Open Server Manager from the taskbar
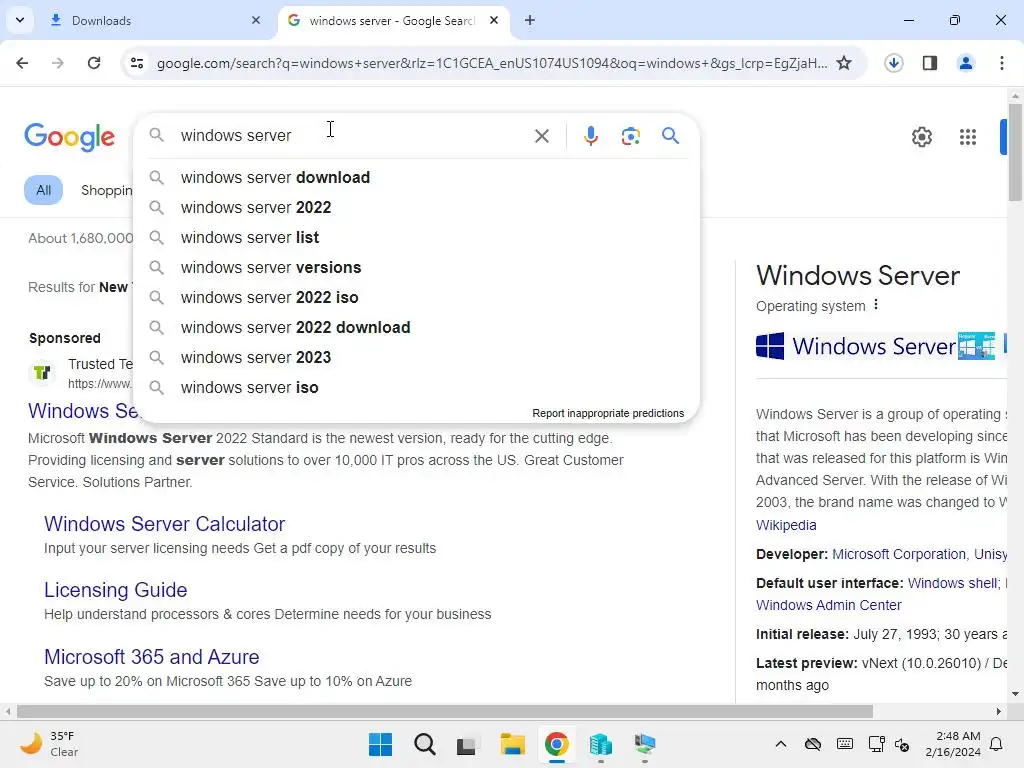1024x768 pixels. (x=600, y=744)
